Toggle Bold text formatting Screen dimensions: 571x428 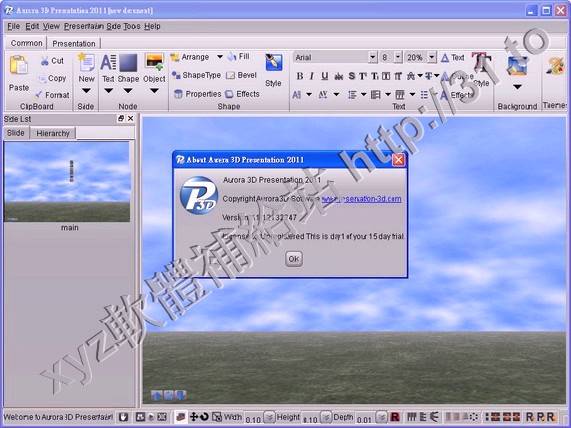tap(300, 76)
